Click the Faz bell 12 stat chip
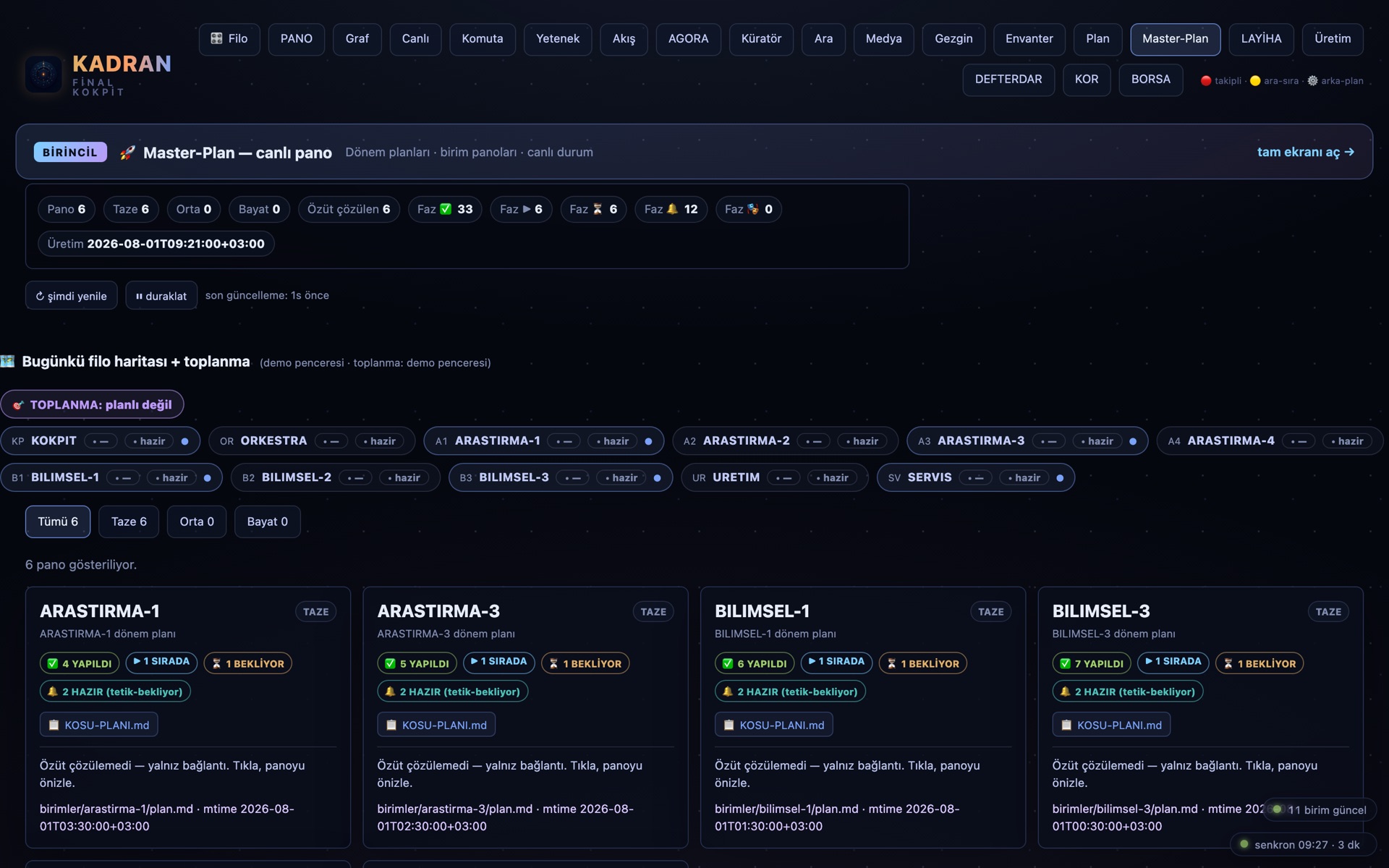 click(x=671, y=209)
